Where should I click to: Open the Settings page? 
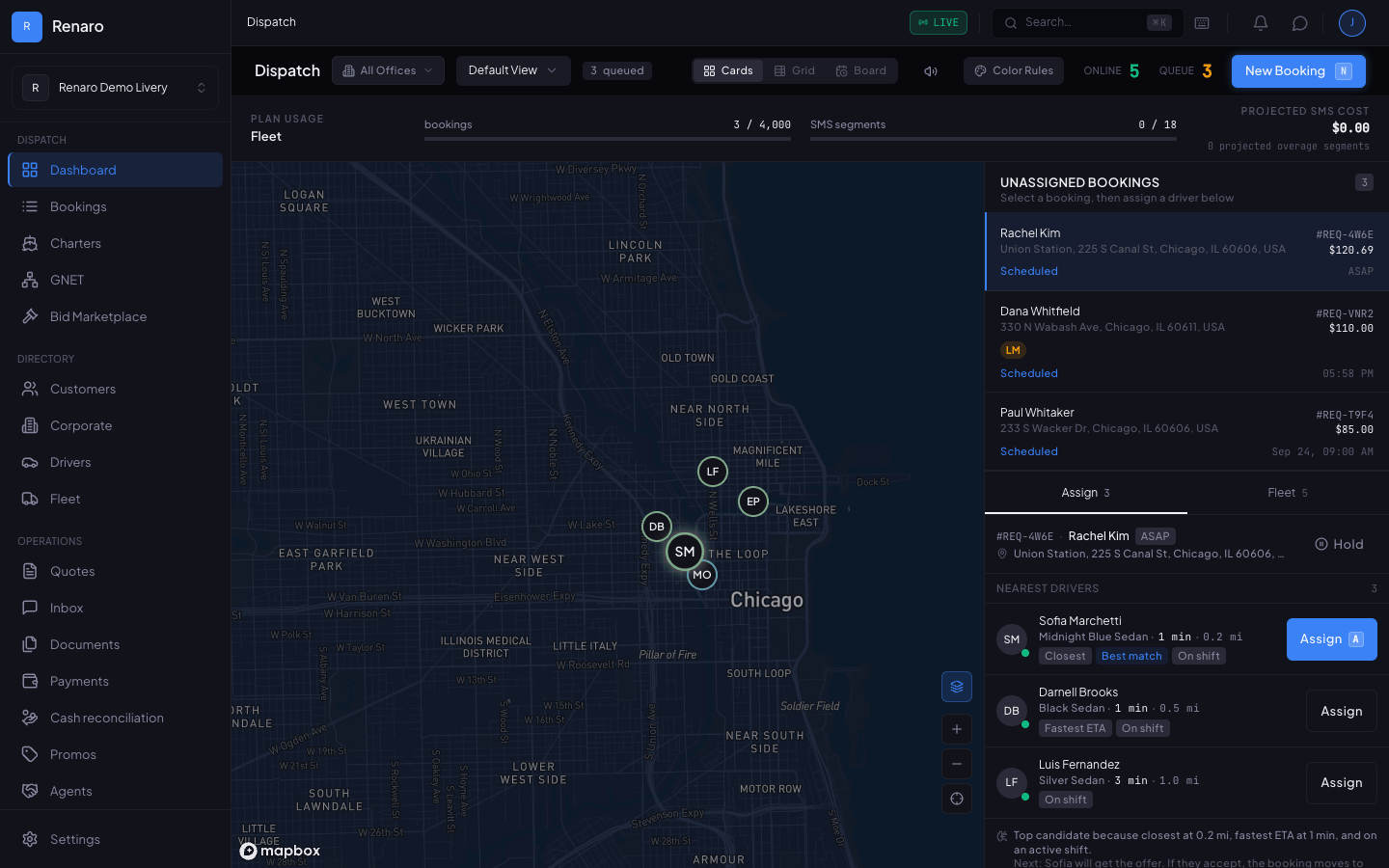[115, 839]
